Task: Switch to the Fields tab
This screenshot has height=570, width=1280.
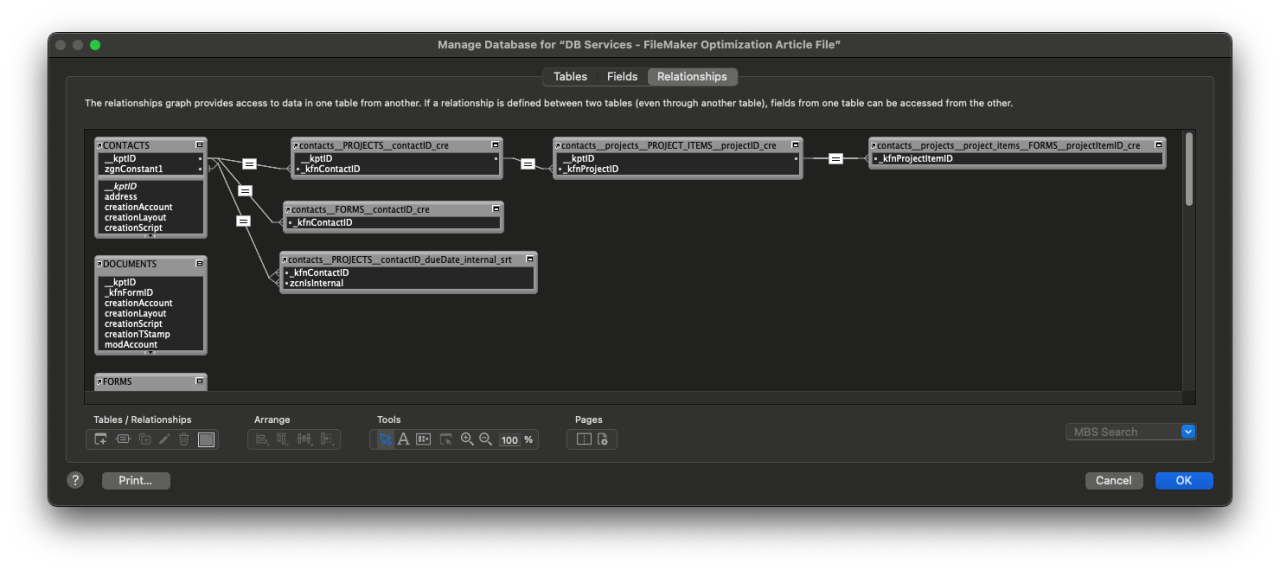Action: pyautogui.click(x=622, y=77)
